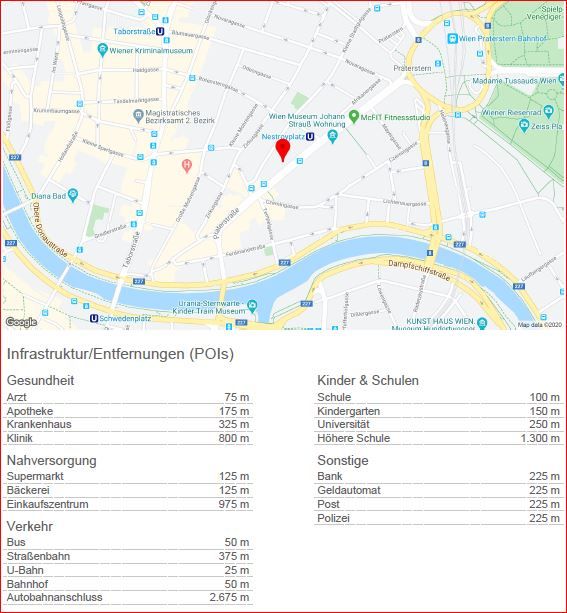Open the Wiener Riesenrad camera marker

[x=549, y=112]
